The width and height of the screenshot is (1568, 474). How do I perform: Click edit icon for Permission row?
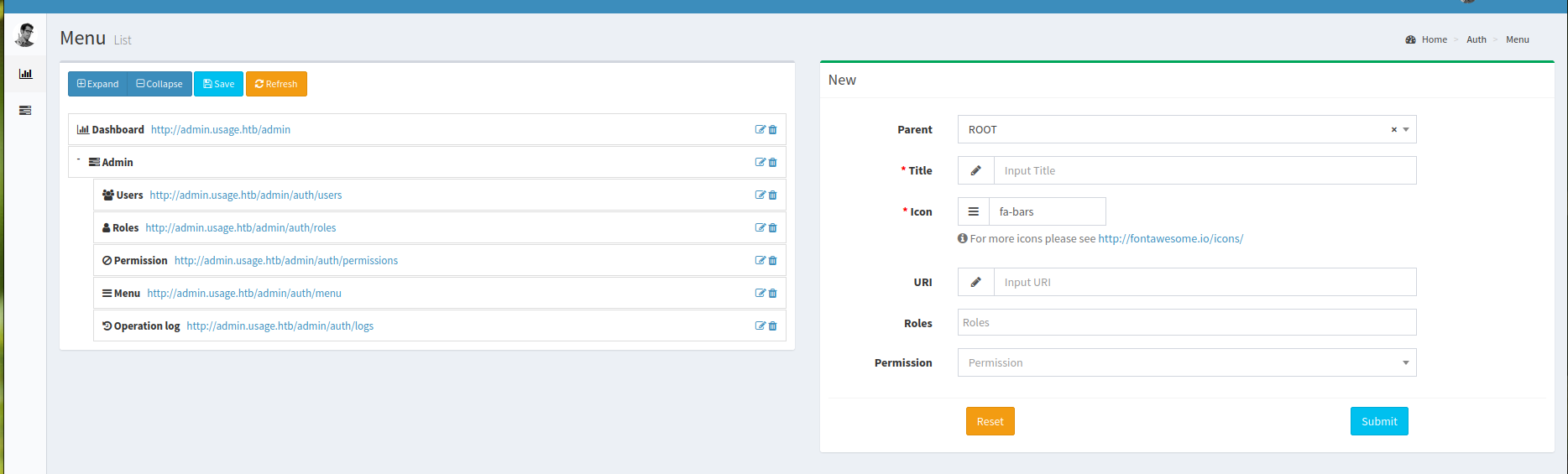tap(760, 261)
